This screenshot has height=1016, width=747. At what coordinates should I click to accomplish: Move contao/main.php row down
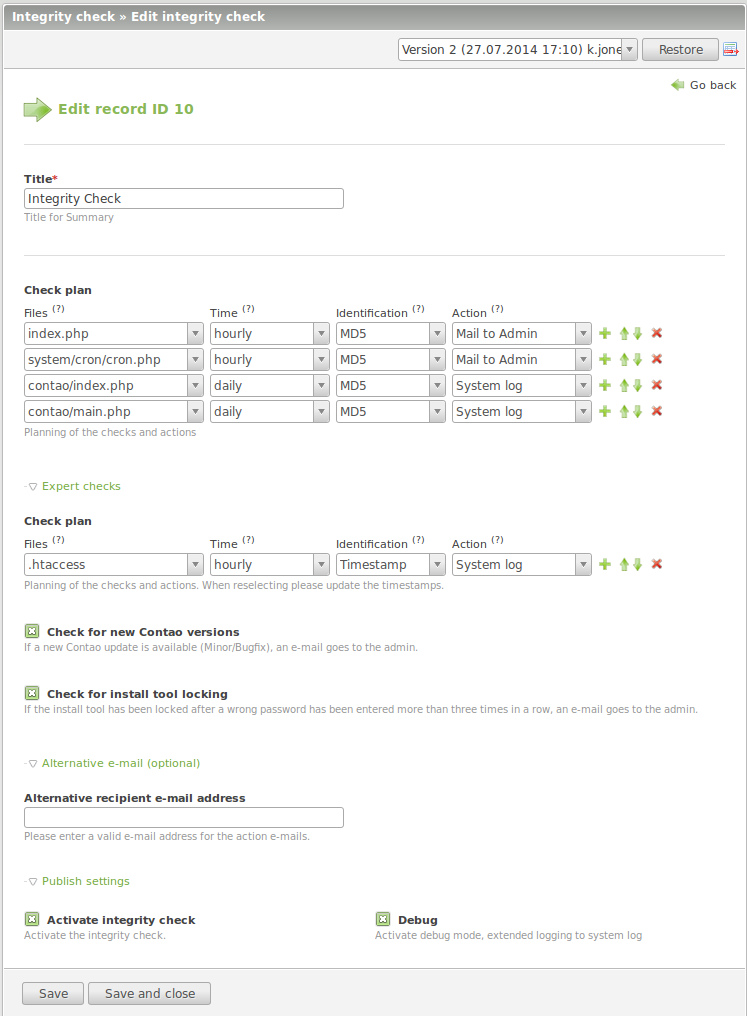pyautogui.click(x=637, y=411)
